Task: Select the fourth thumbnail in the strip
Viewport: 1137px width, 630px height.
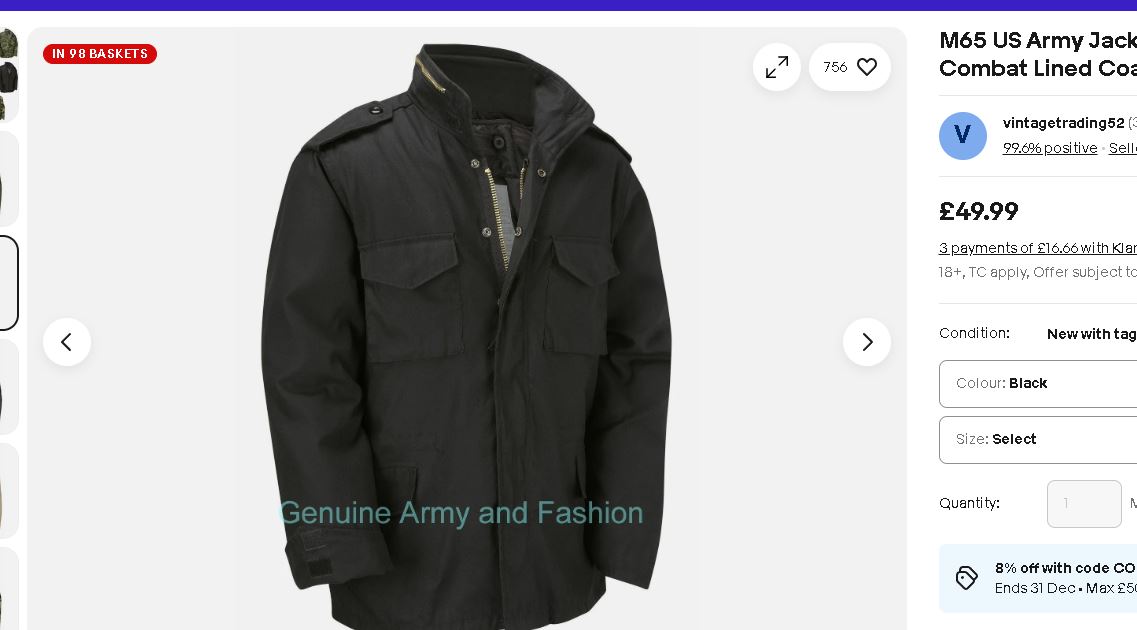Action: point(9,386)
